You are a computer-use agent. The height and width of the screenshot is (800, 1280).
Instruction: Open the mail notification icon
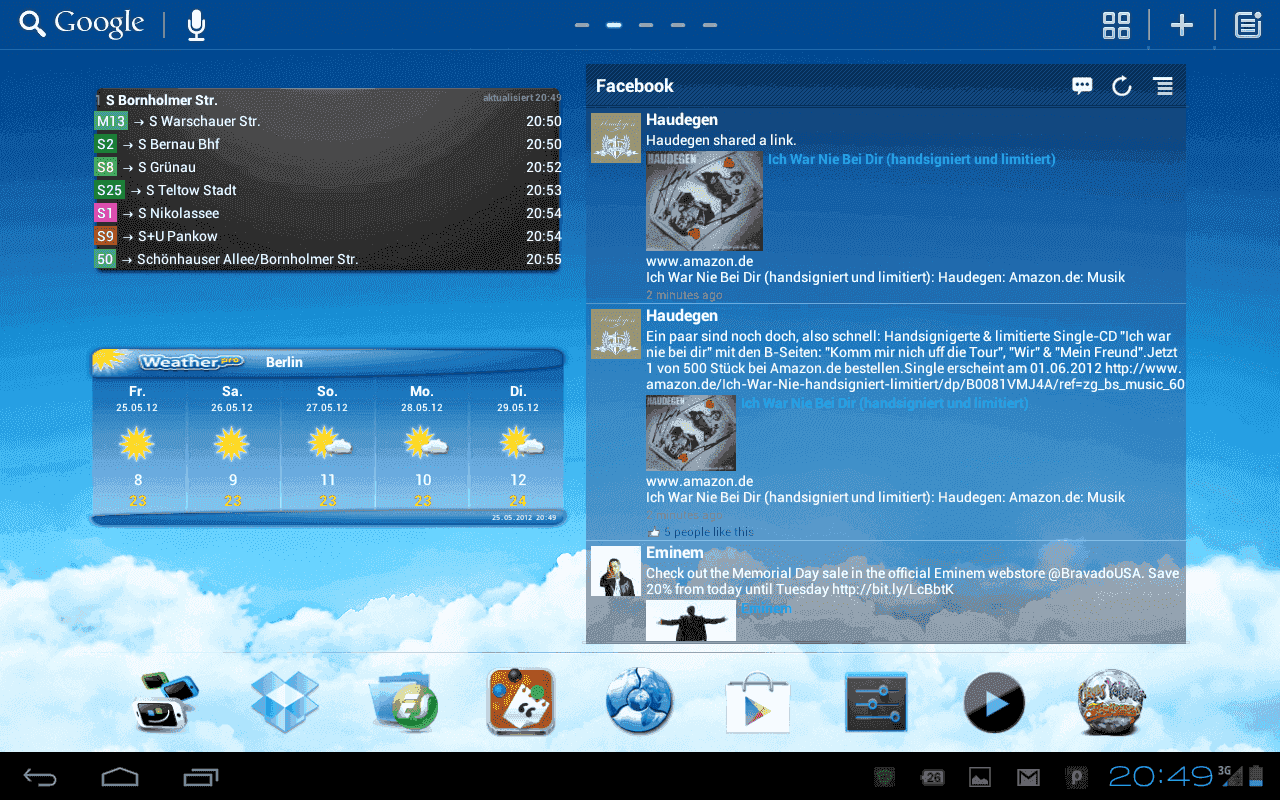point(1028,777)
